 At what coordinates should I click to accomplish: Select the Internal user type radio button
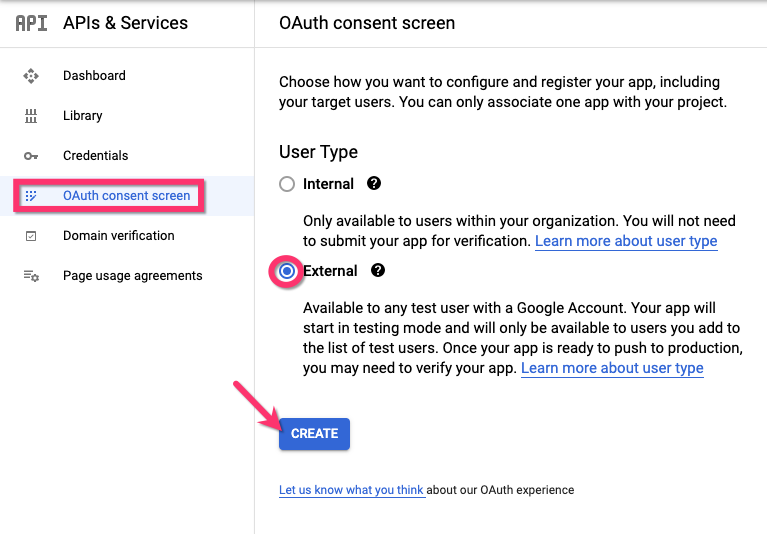(x=288, y=184)
